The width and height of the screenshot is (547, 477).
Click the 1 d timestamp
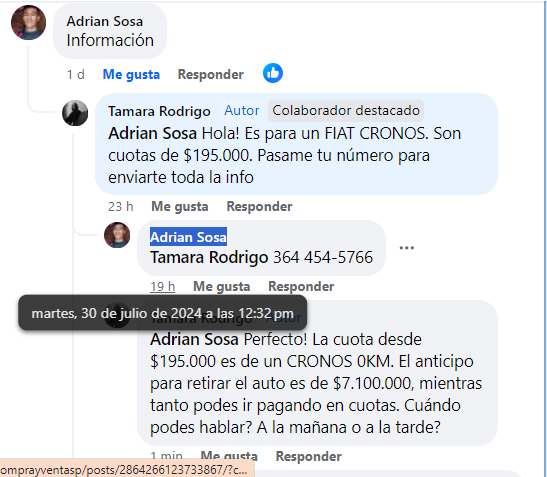point(76,74)
